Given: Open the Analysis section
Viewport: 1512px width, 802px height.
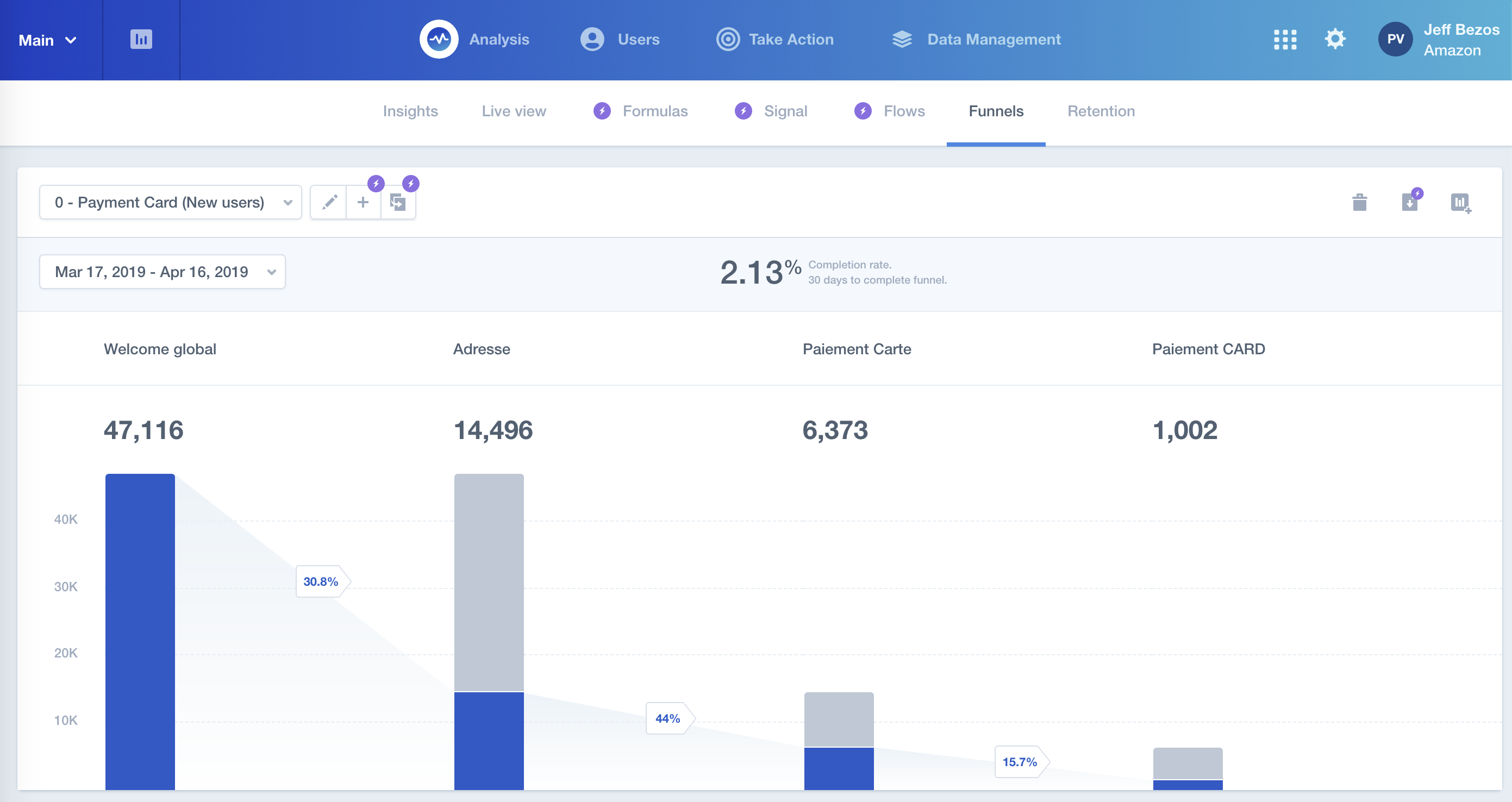Looking at the screenshot, I should click(499, 39).
